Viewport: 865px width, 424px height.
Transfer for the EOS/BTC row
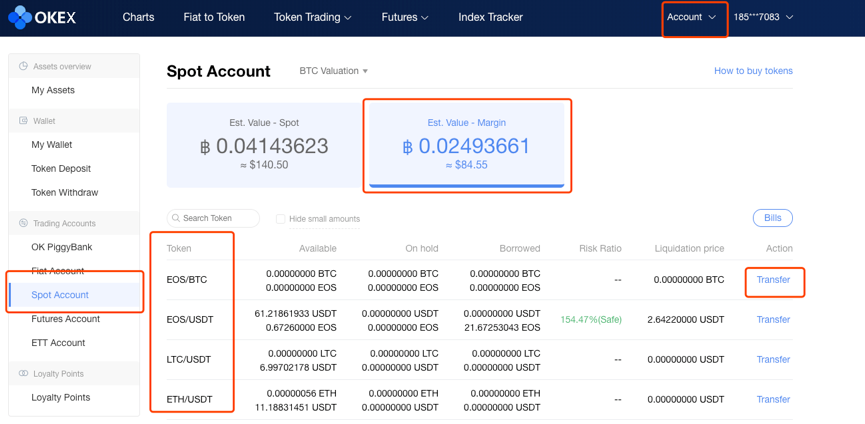[773, 280]
